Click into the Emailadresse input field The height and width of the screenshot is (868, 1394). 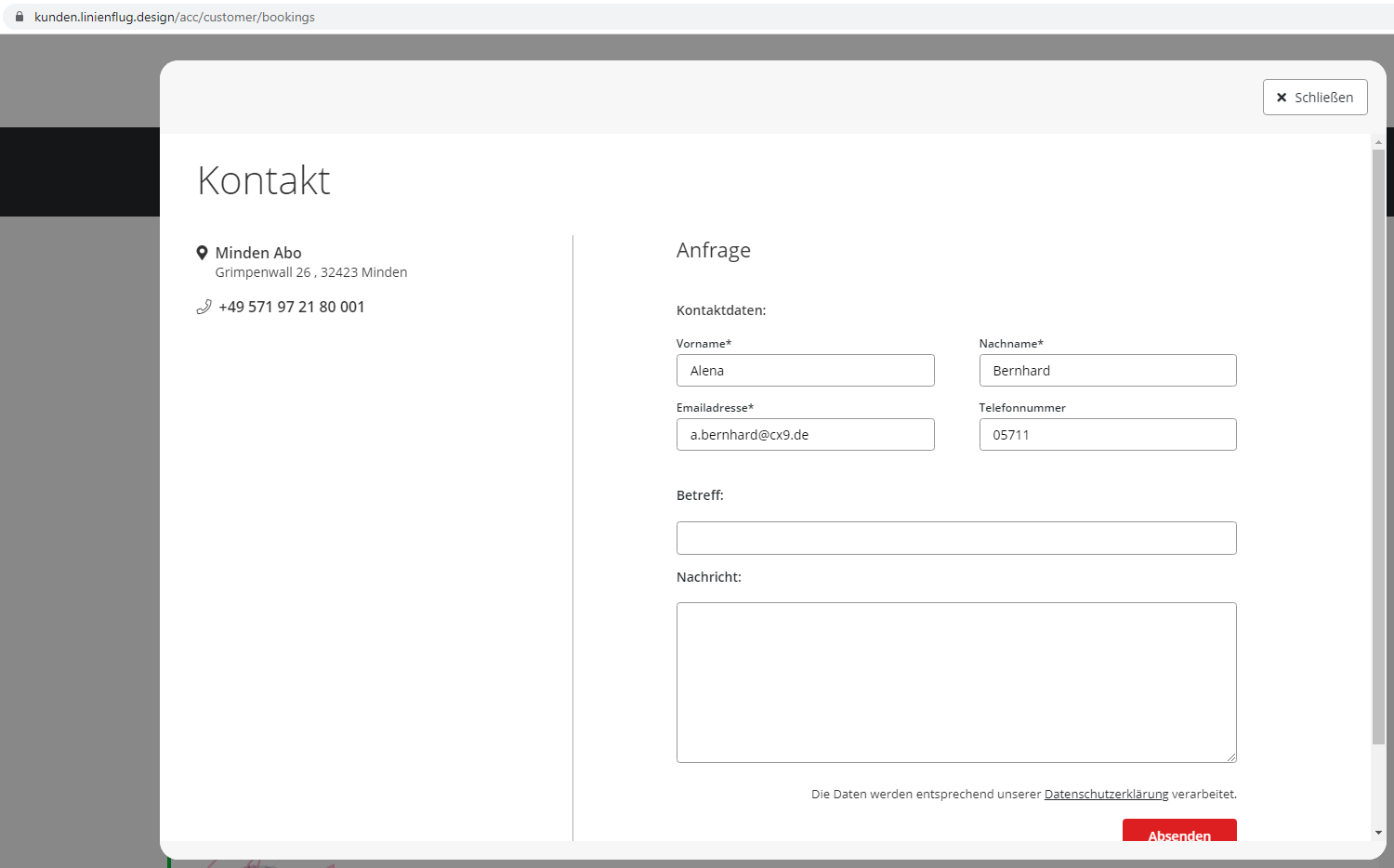805,435
